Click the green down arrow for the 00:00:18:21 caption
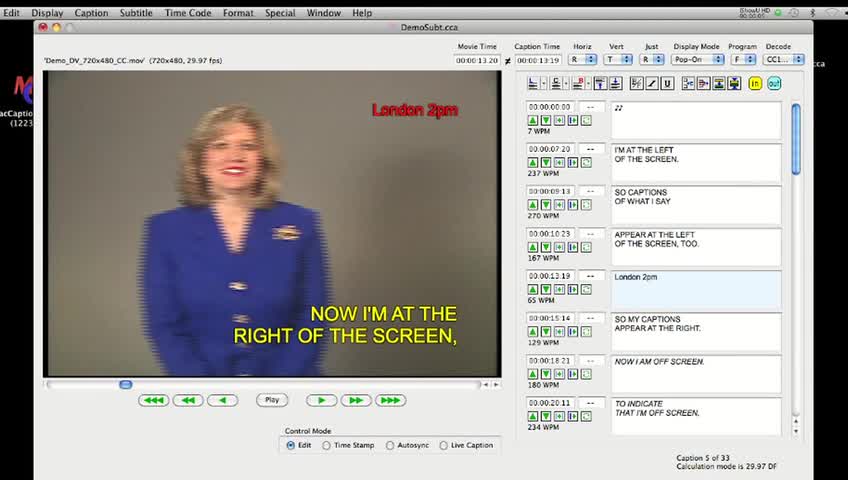 coord(546,374)
